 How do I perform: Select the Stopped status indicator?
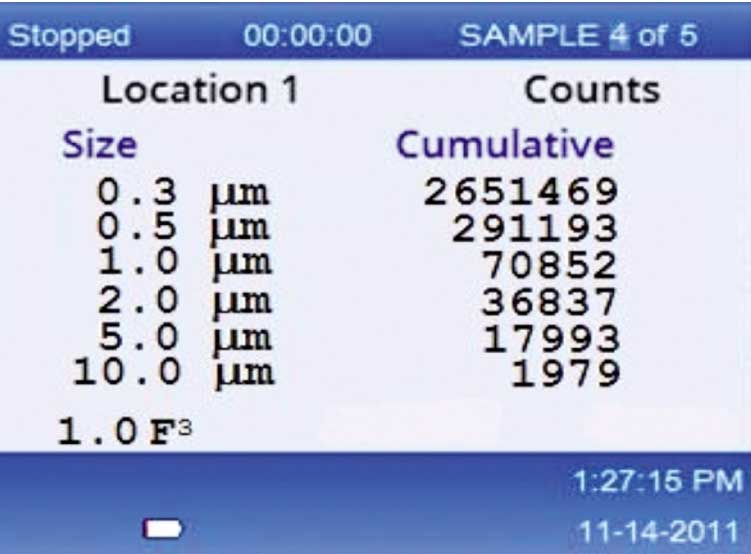click(x=69, y=36)
